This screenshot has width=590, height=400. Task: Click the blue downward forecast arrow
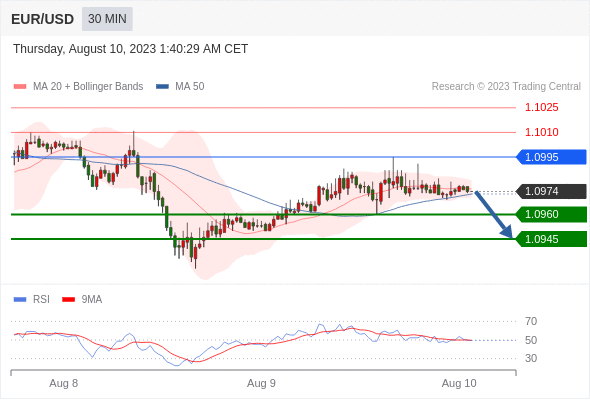click(x=494, y=214)
